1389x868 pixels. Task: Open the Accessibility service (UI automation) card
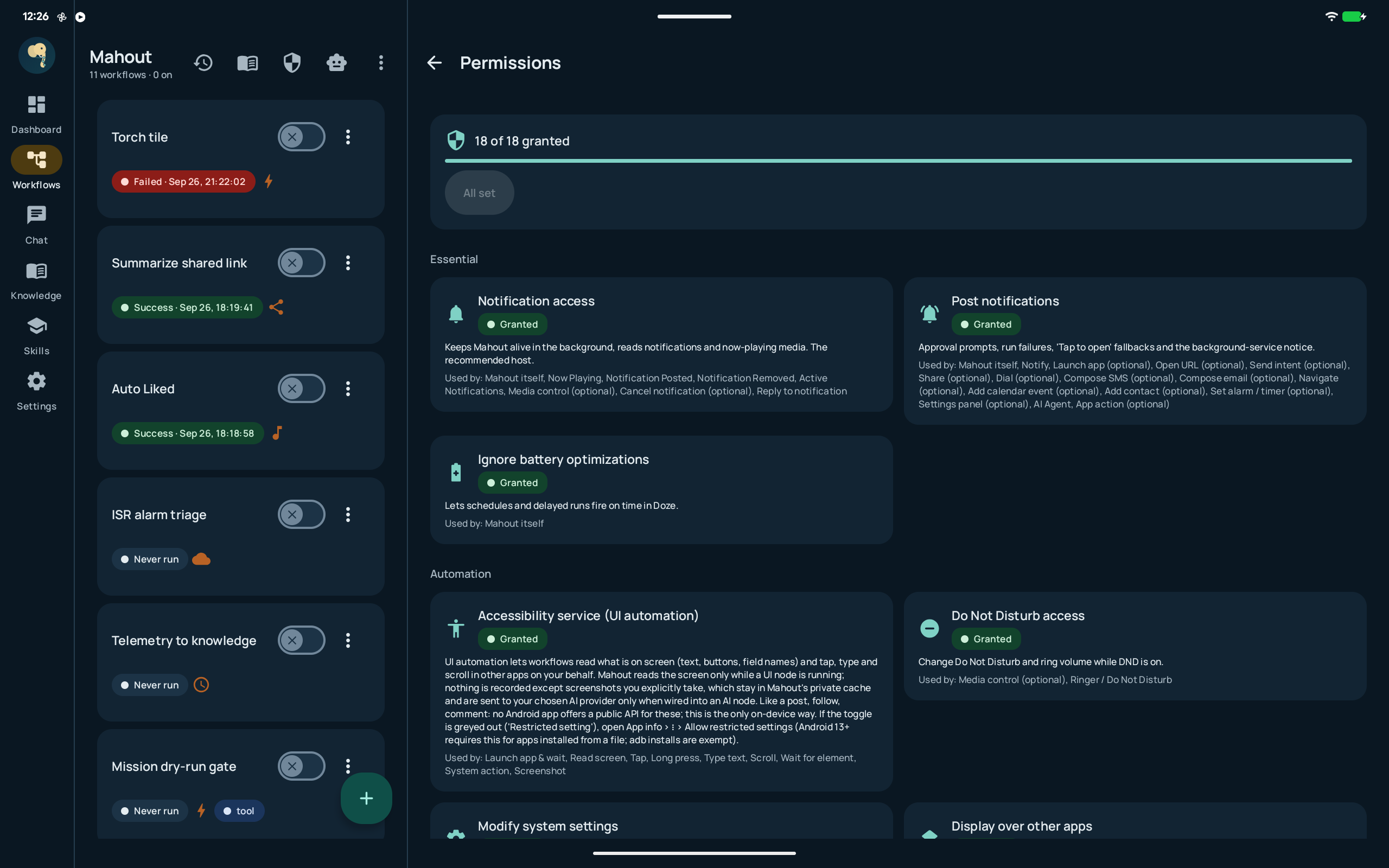click(x=661, y=692)
